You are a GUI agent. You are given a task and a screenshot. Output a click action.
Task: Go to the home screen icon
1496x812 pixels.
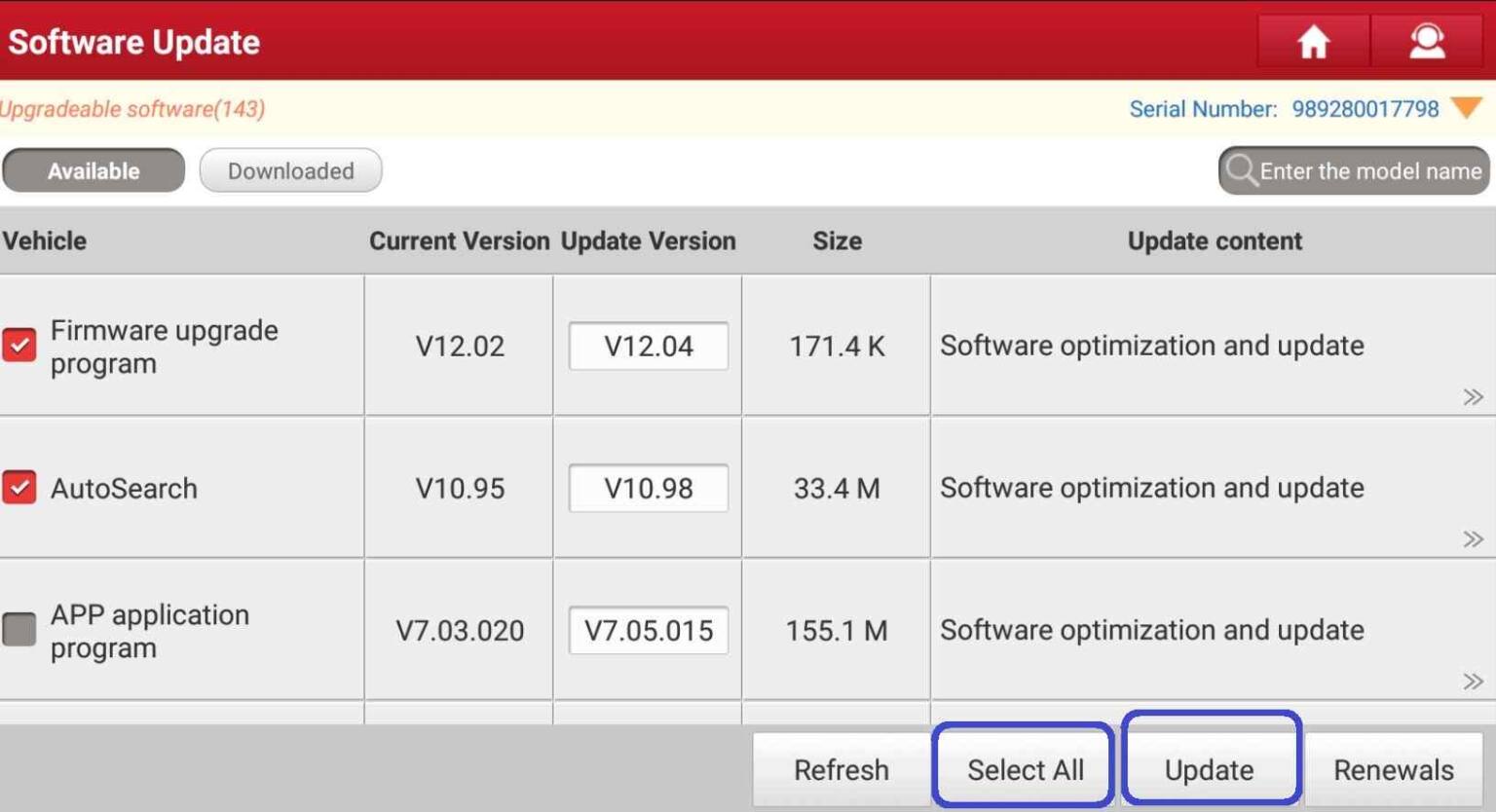[1313, 42]
